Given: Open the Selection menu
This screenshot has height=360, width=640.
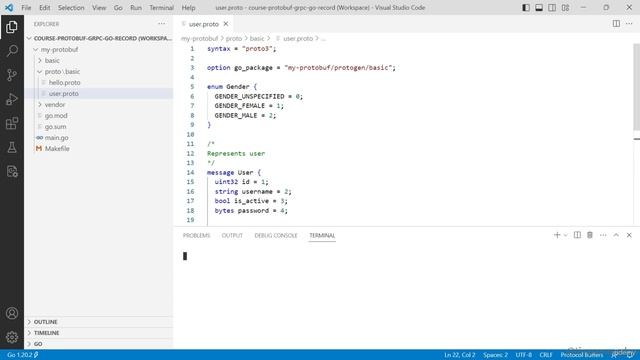Looking at the screenshot, I should tap(71, 7).
